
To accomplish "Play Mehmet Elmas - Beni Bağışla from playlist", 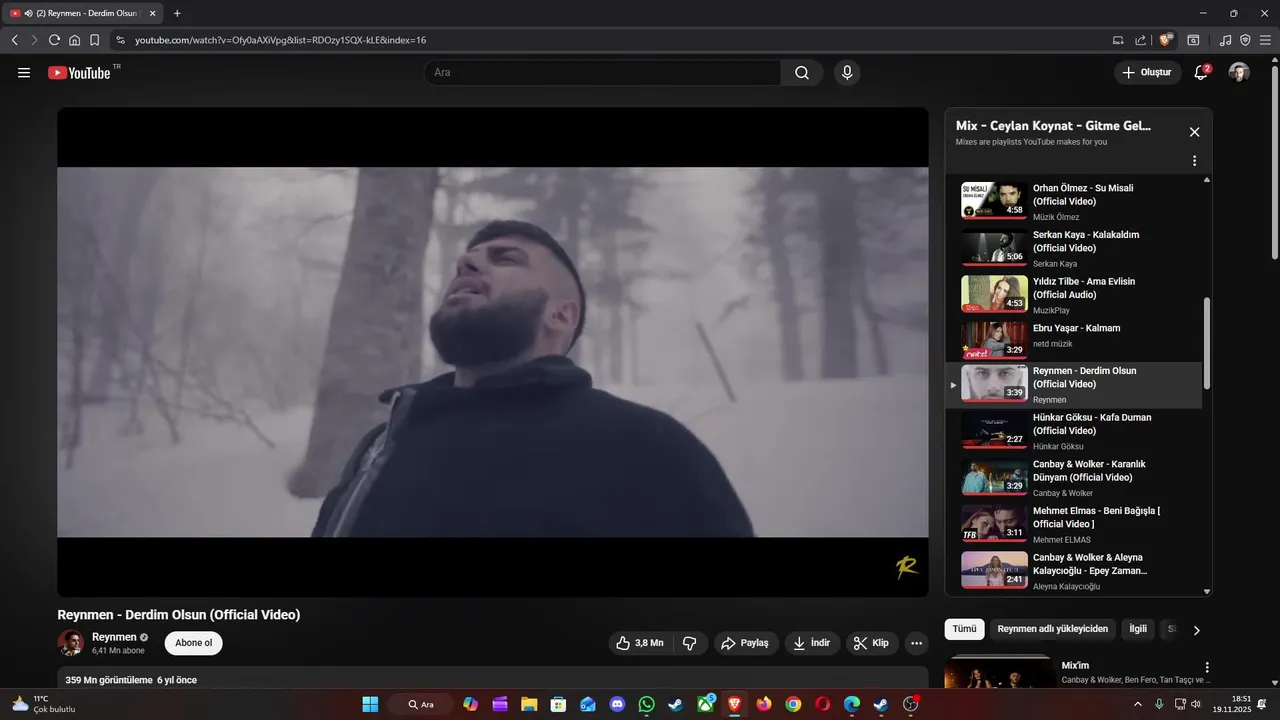I will coord(1075,525).
